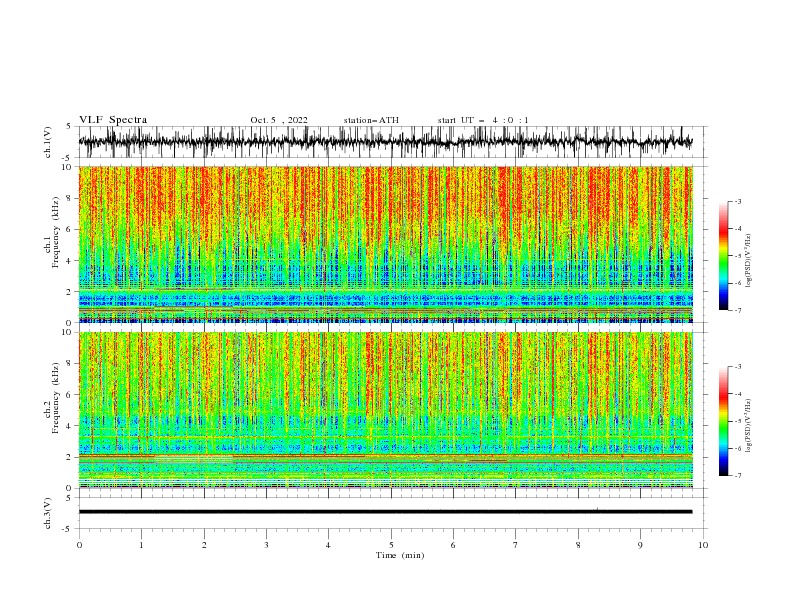Click time axis tick label "6"
Screen dimensions: 792x612
453,545
